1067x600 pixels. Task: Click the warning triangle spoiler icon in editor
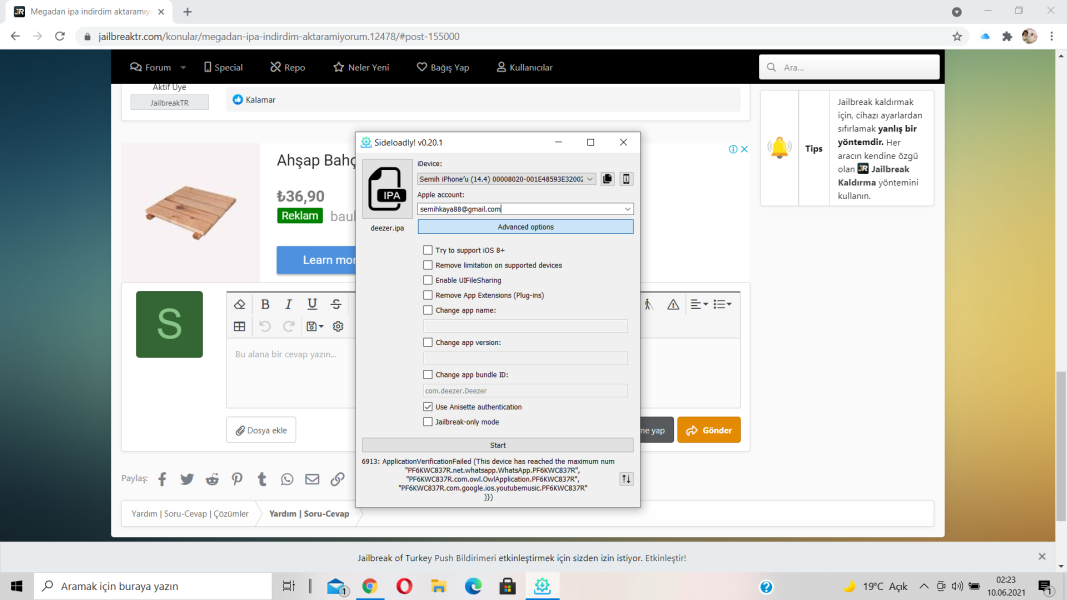pyautogui.click(x=673, y=305)
